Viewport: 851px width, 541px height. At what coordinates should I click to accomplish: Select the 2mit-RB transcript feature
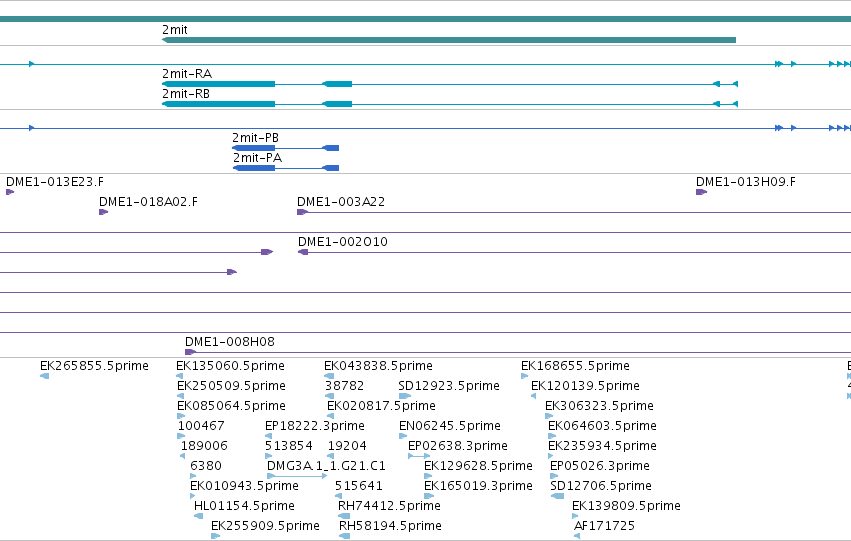450,104
